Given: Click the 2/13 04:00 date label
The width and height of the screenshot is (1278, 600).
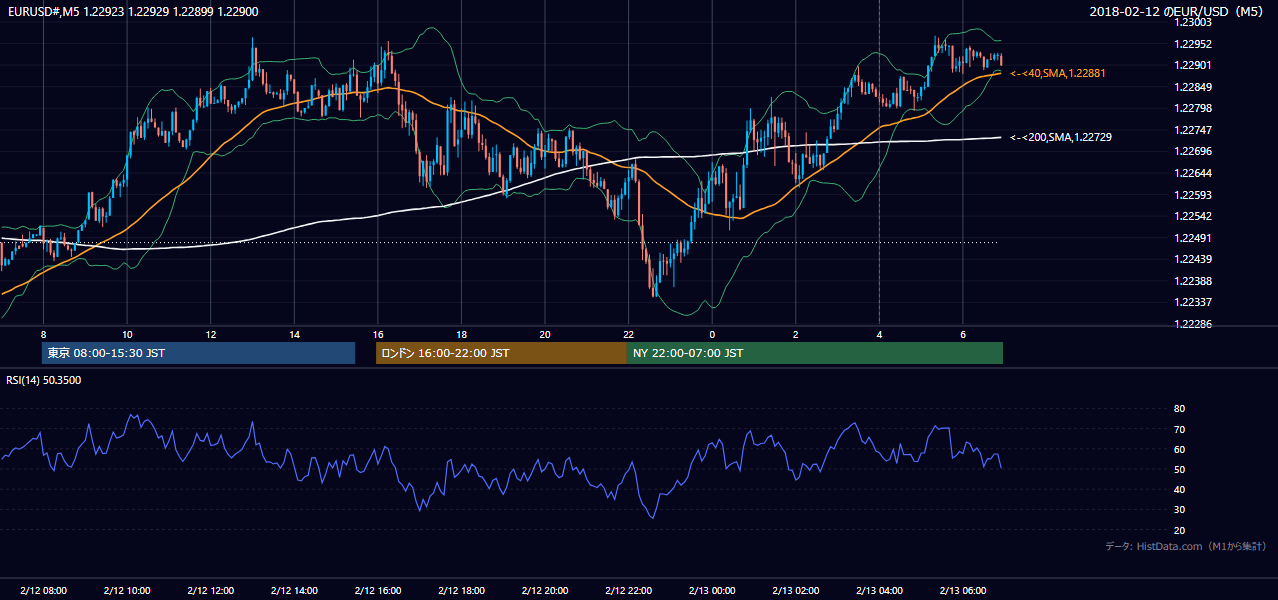Looking at the screenshot, I should [879, 591].
